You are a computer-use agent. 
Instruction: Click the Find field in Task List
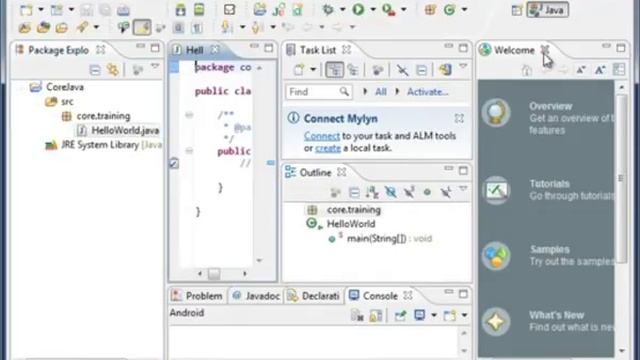pos(318,92)
